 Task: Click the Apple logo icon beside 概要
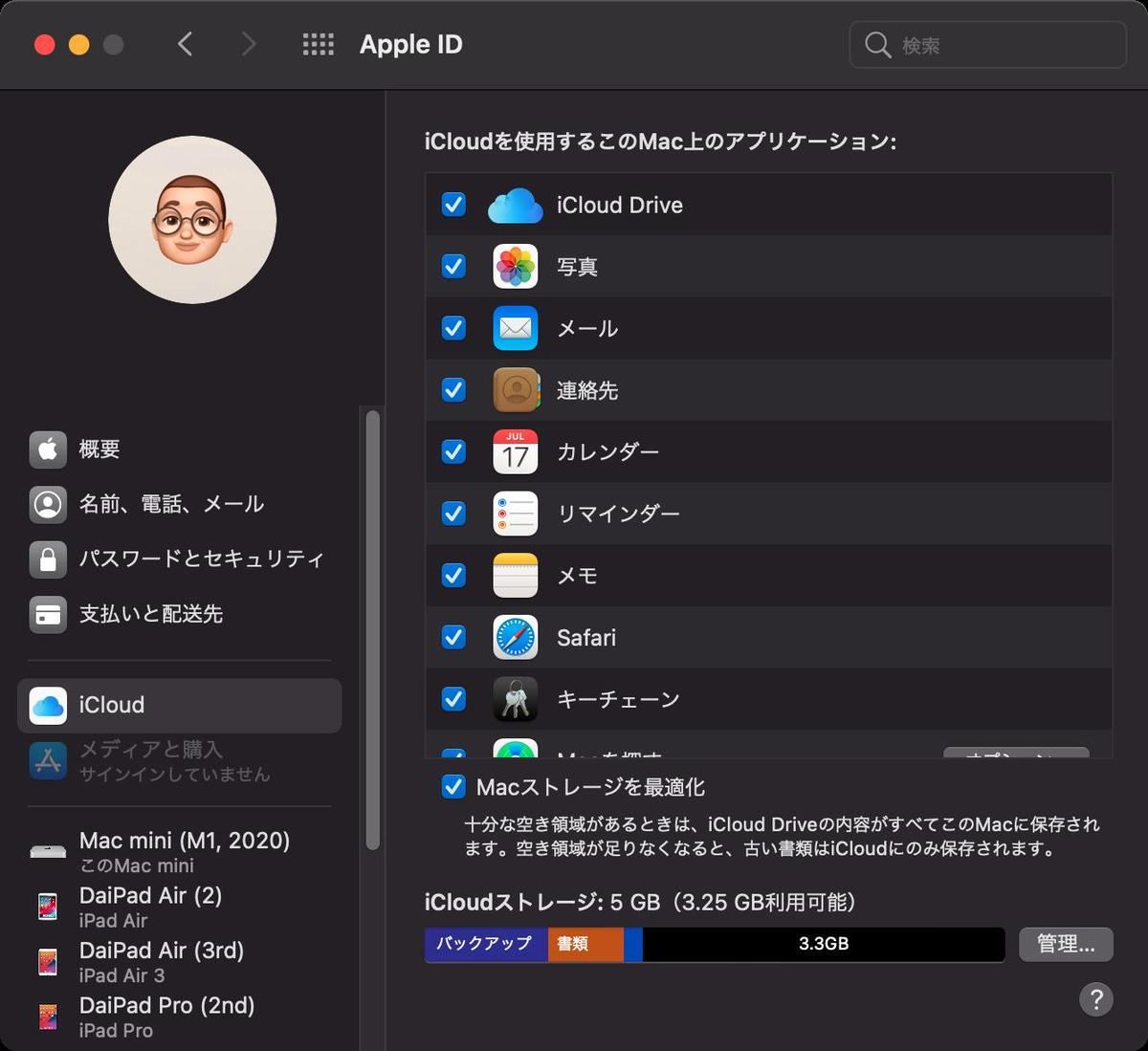click(48, 449)
